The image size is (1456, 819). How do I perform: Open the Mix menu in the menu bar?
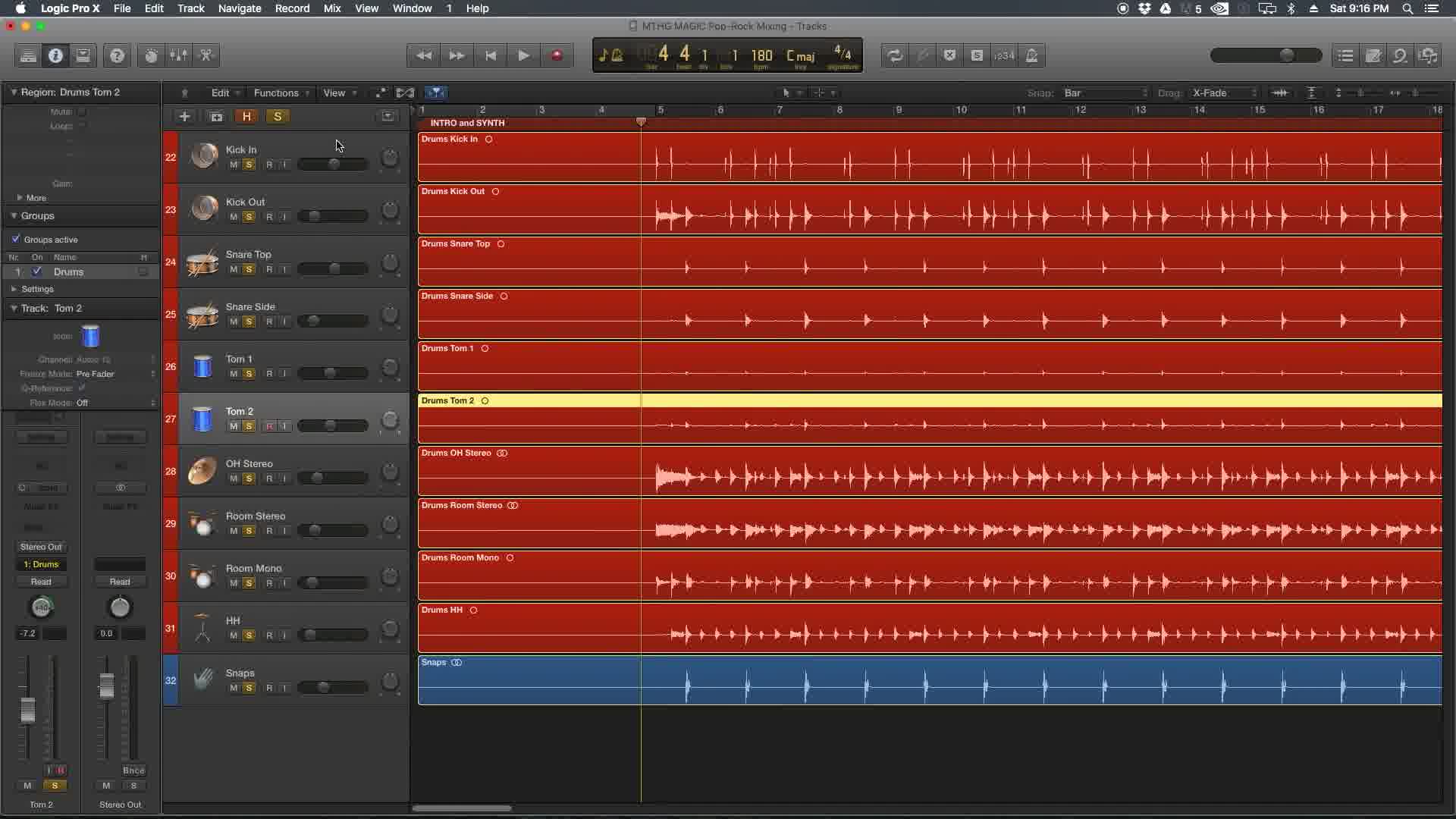coord(332,8)
